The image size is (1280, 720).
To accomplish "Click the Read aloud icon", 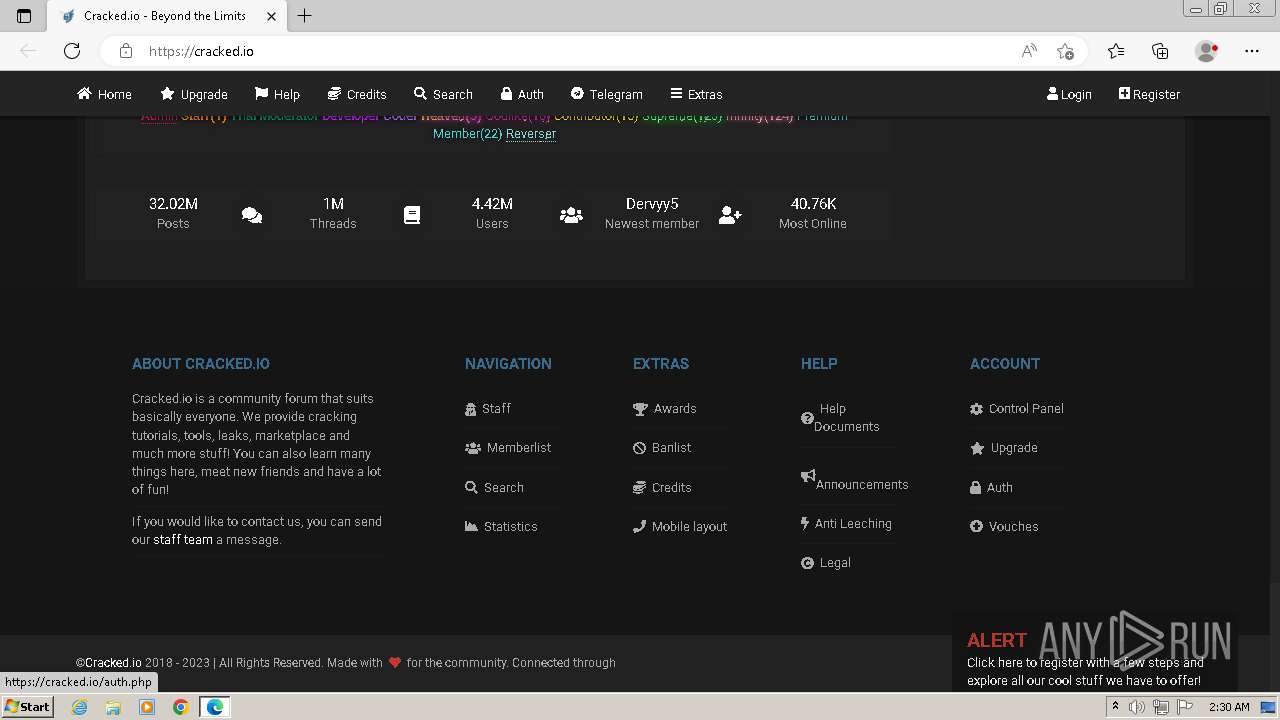I will [x=1029, y=51].
